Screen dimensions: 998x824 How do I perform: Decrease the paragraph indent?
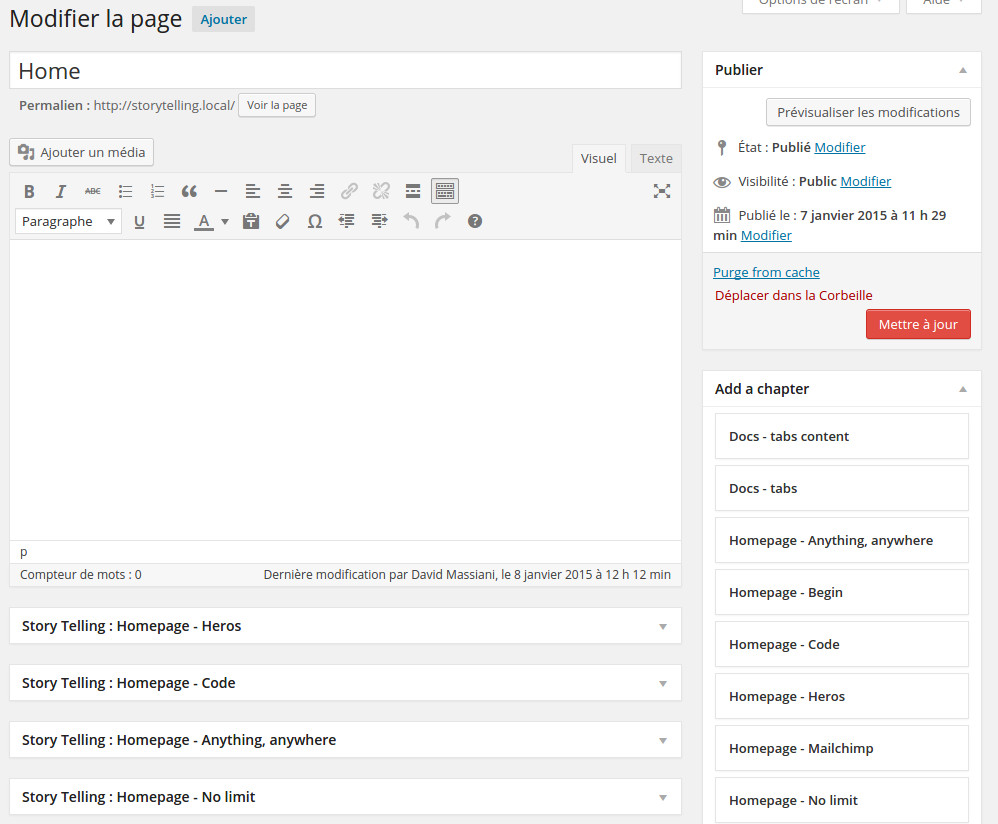(x=346, y=221)
